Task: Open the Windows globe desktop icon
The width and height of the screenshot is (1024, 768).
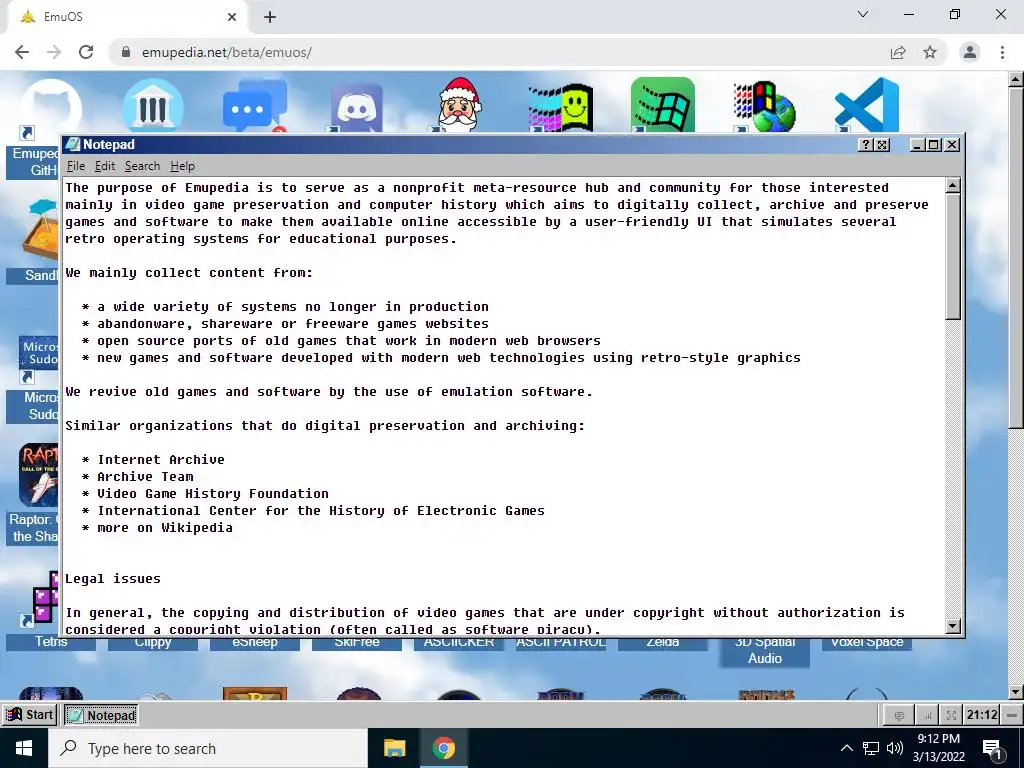Action: tap(765, 106)
